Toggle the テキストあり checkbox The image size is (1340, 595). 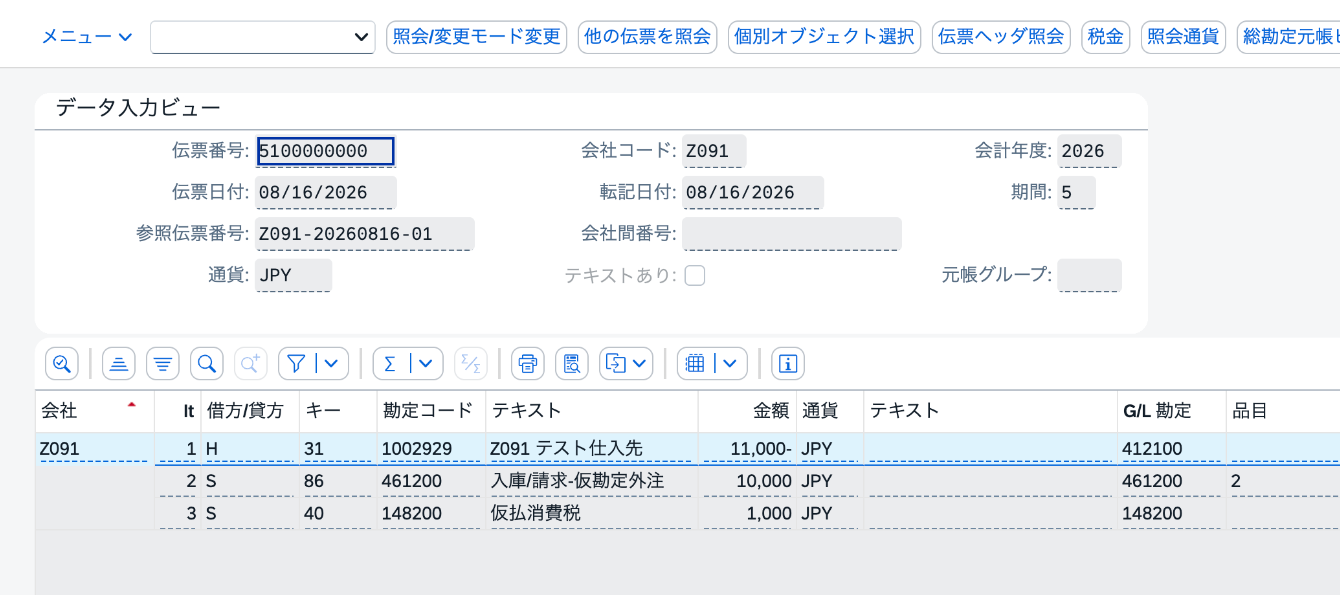coord(695,276)
